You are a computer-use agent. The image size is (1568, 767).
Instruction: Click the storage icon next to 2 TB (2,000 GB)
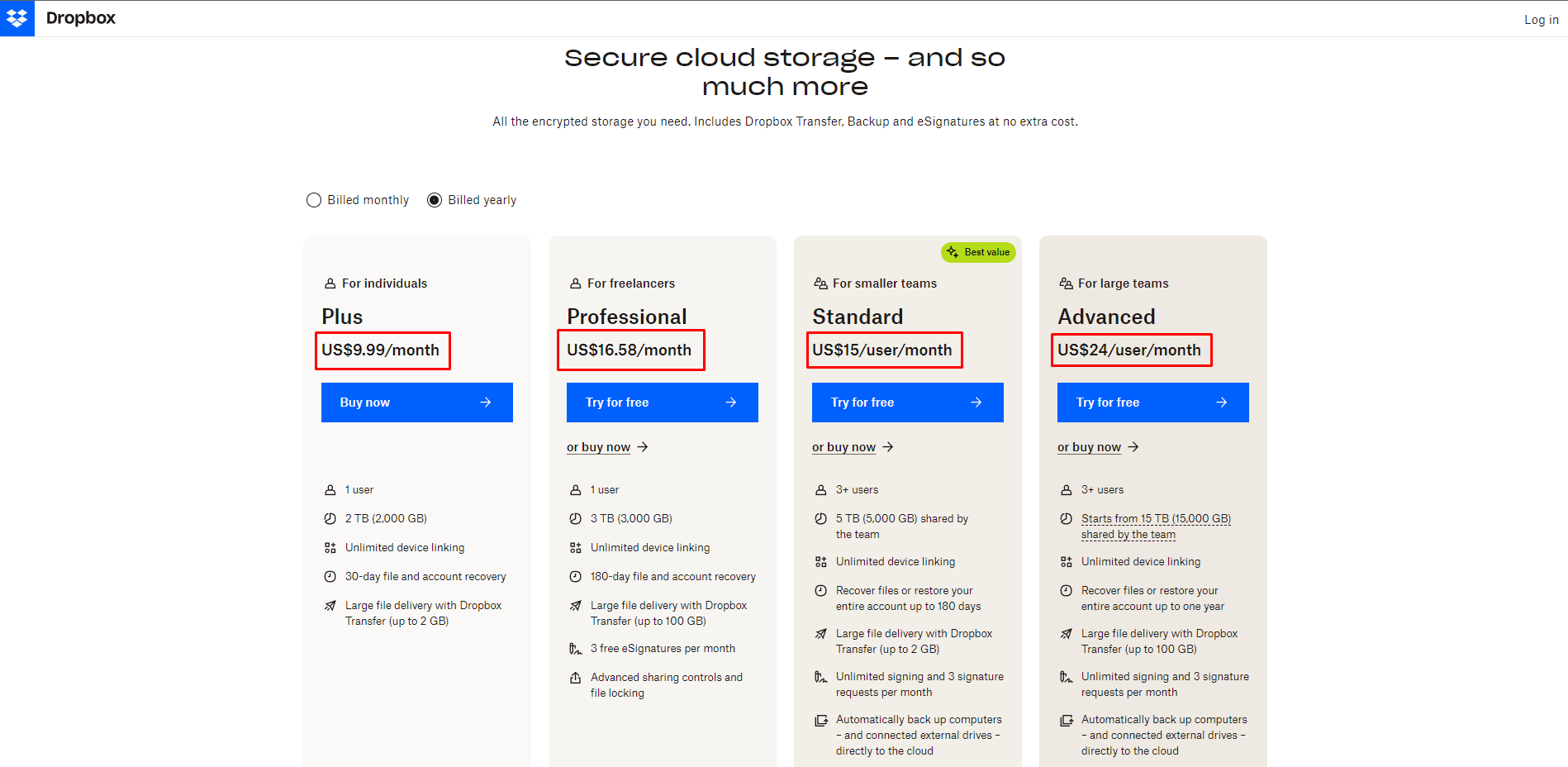(x=330, y=519)
